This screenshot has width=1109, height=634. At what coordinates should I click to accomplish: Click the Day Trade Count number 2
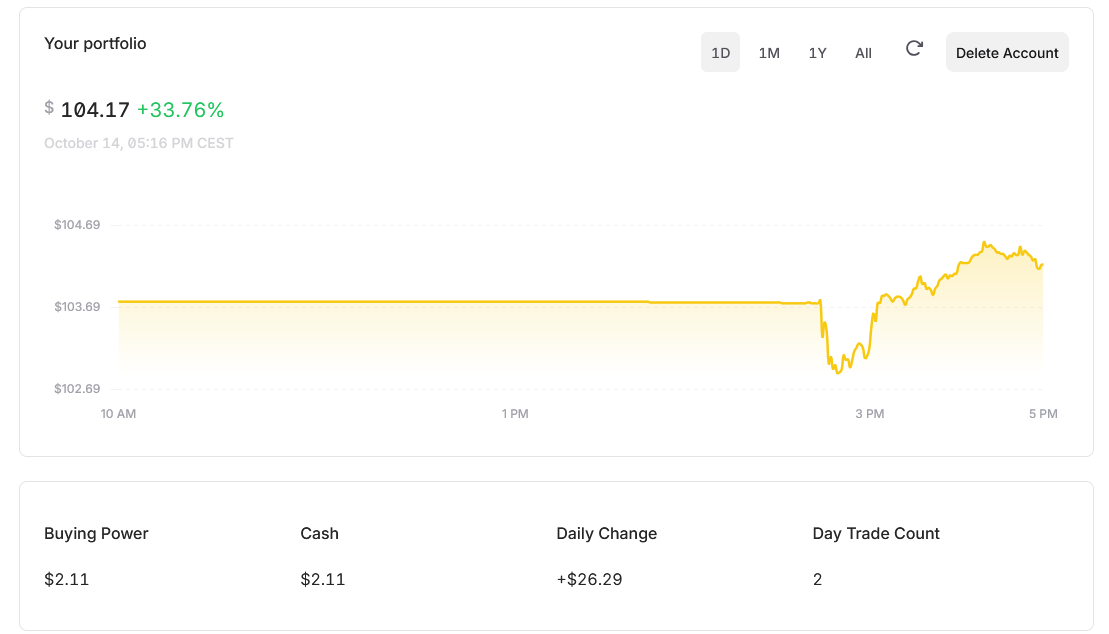pos(817,579)
